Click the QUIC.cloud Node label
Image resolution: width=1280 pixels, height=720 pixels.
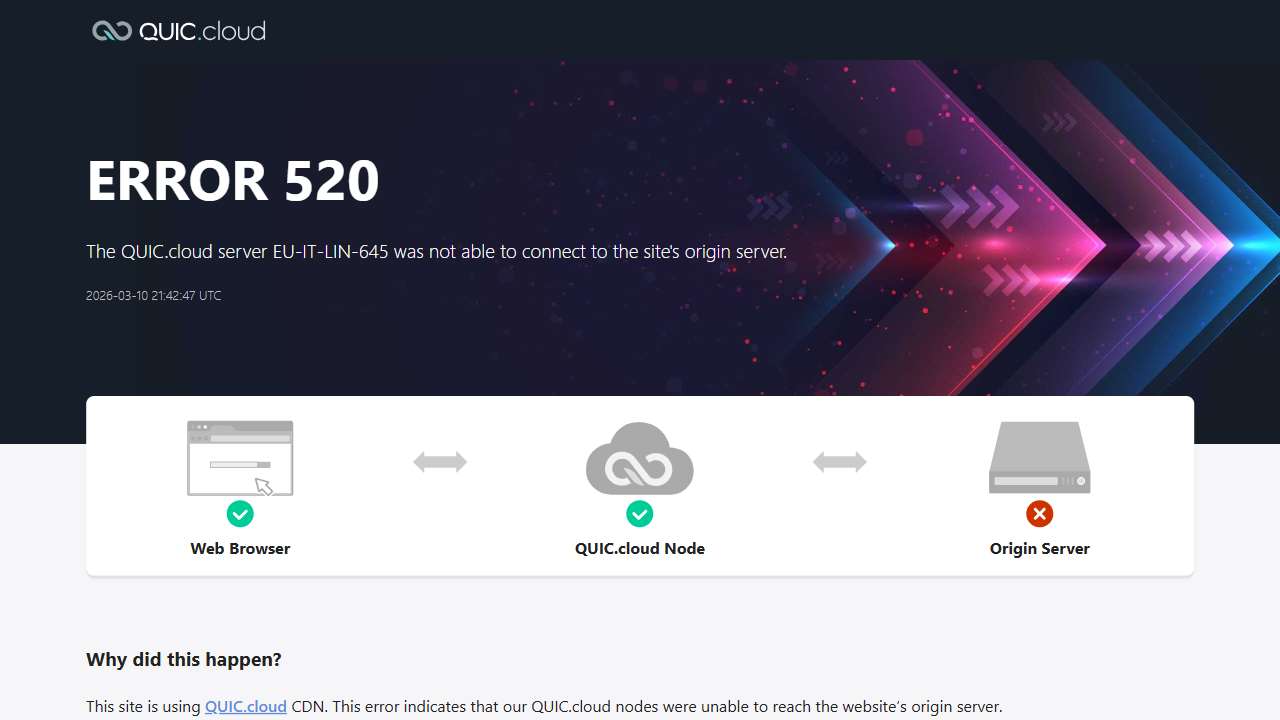(x=640, y=548)
